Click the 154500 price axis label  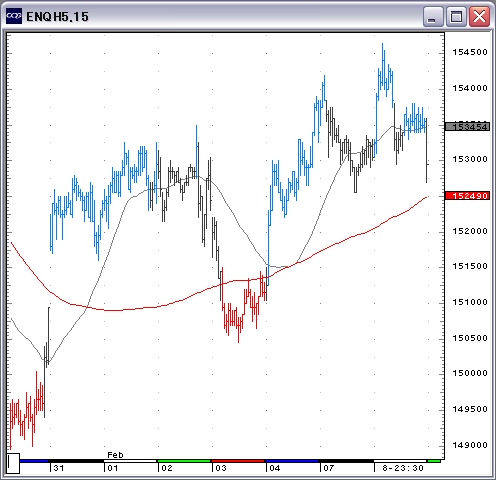coord(470,52)
